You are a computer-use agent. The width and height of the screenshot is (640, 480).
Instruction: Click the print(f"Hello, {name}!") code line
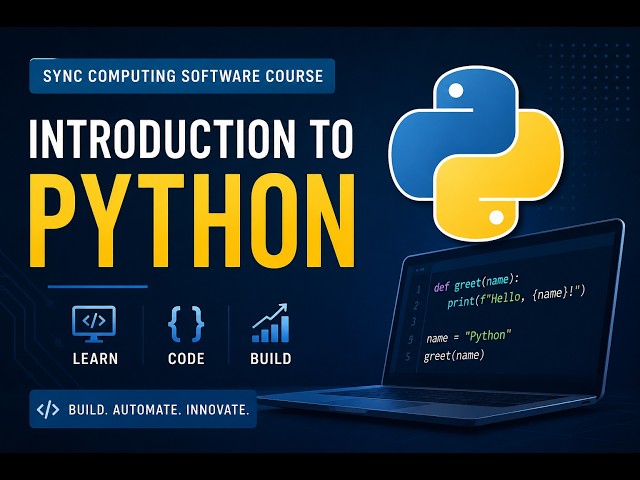[x=516, y=297]
